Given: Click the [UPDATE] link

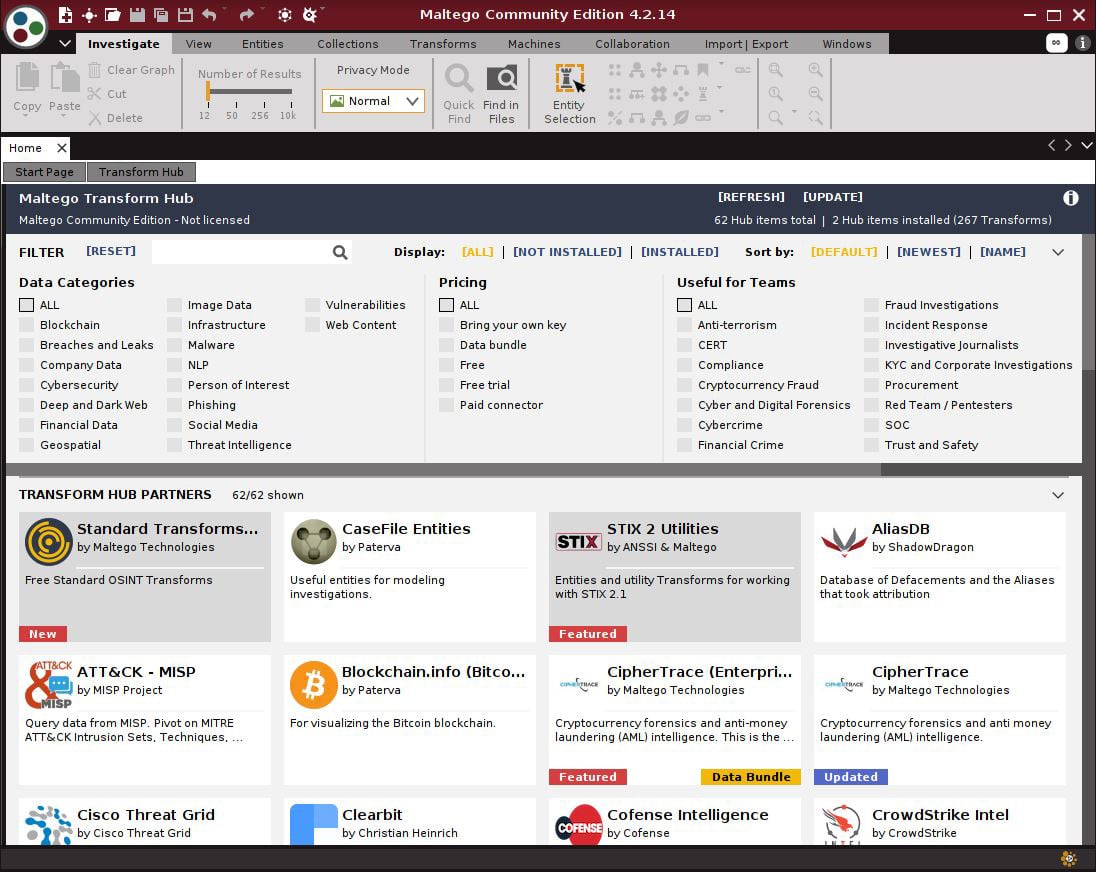Looking at the screenshot, I should pyautogui.click(x=832, y=197).
